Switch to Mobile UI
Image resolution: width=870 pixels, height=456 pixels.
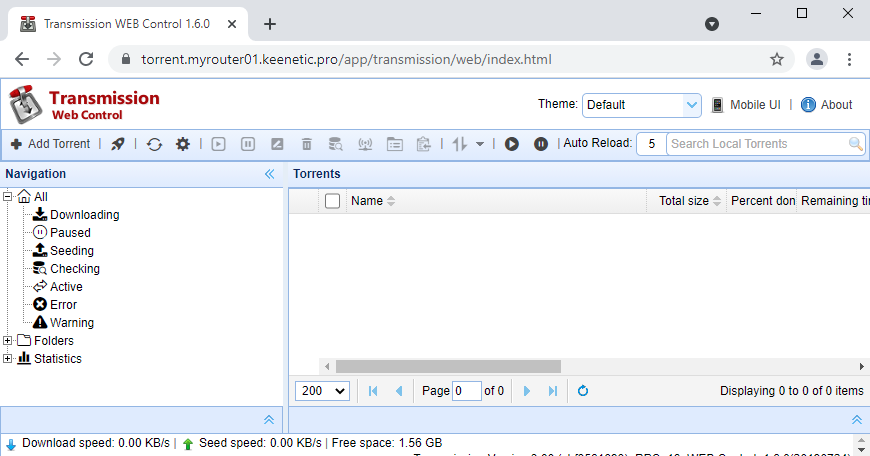coord(745,105)
